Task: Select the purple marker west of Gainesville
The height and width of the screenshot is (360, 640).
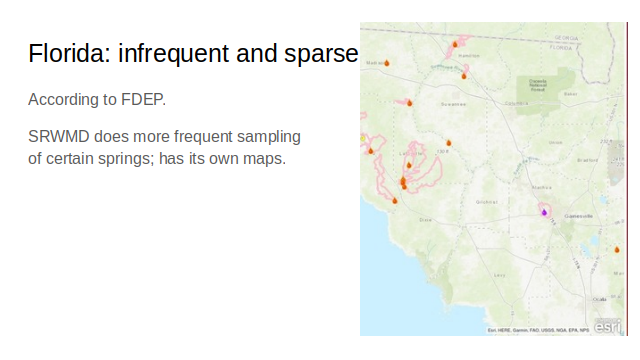Action: 544,212
